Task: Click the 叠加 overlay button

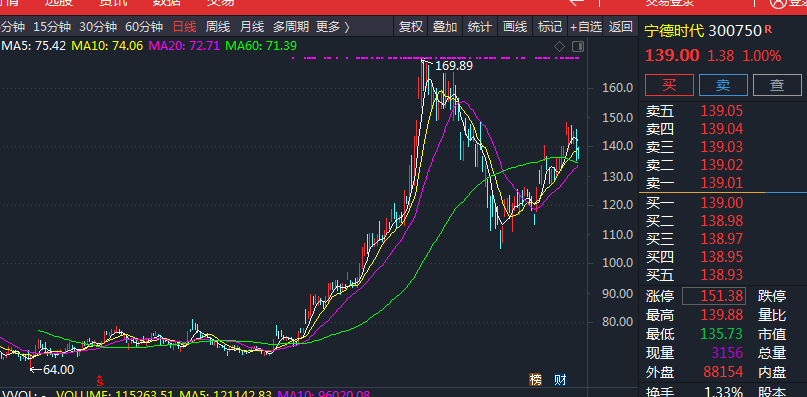Action: coord(445,27)
